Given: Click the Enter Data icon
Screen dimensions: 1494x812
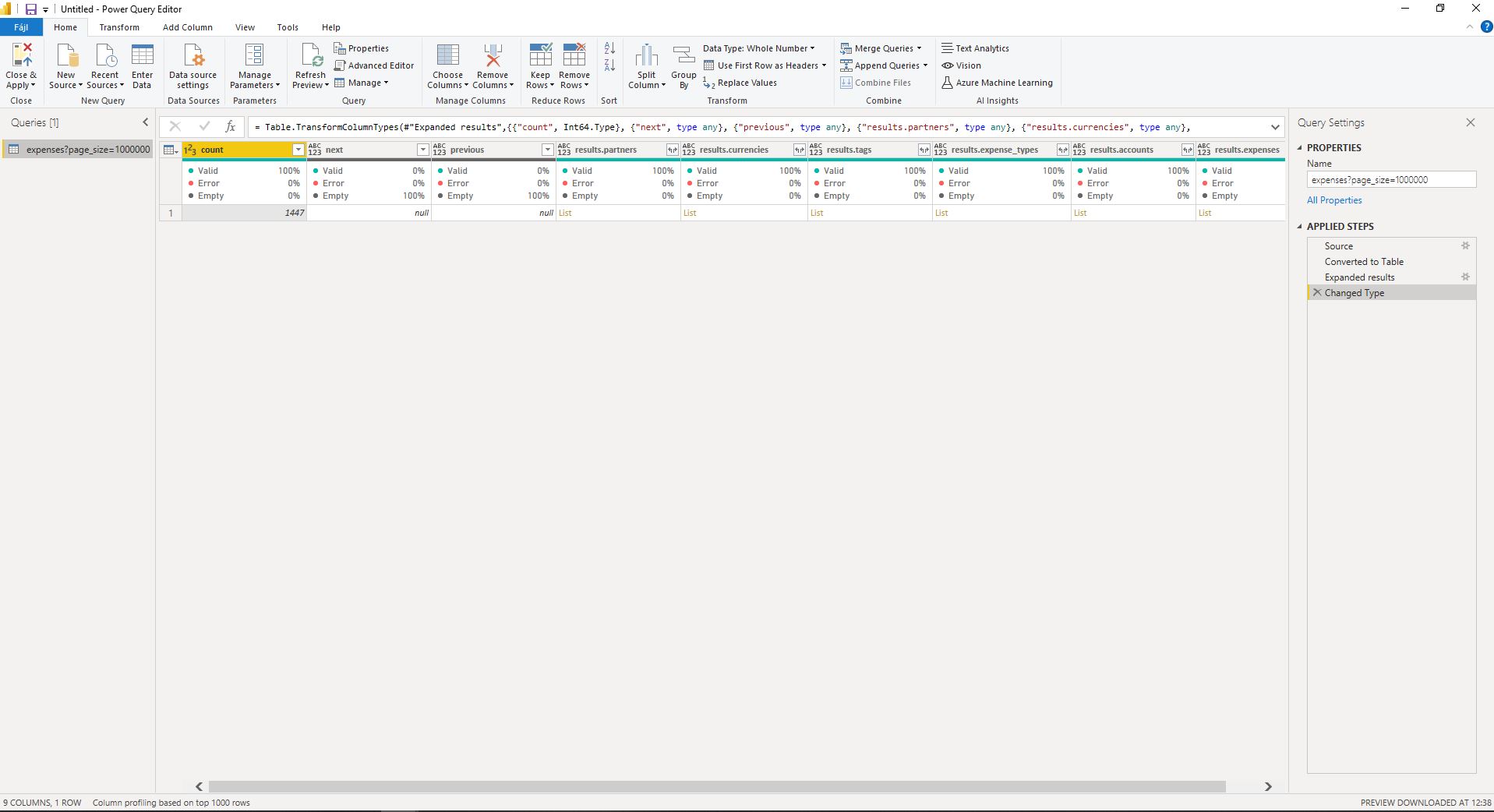Looking at the screenshot, I should 143,55.
